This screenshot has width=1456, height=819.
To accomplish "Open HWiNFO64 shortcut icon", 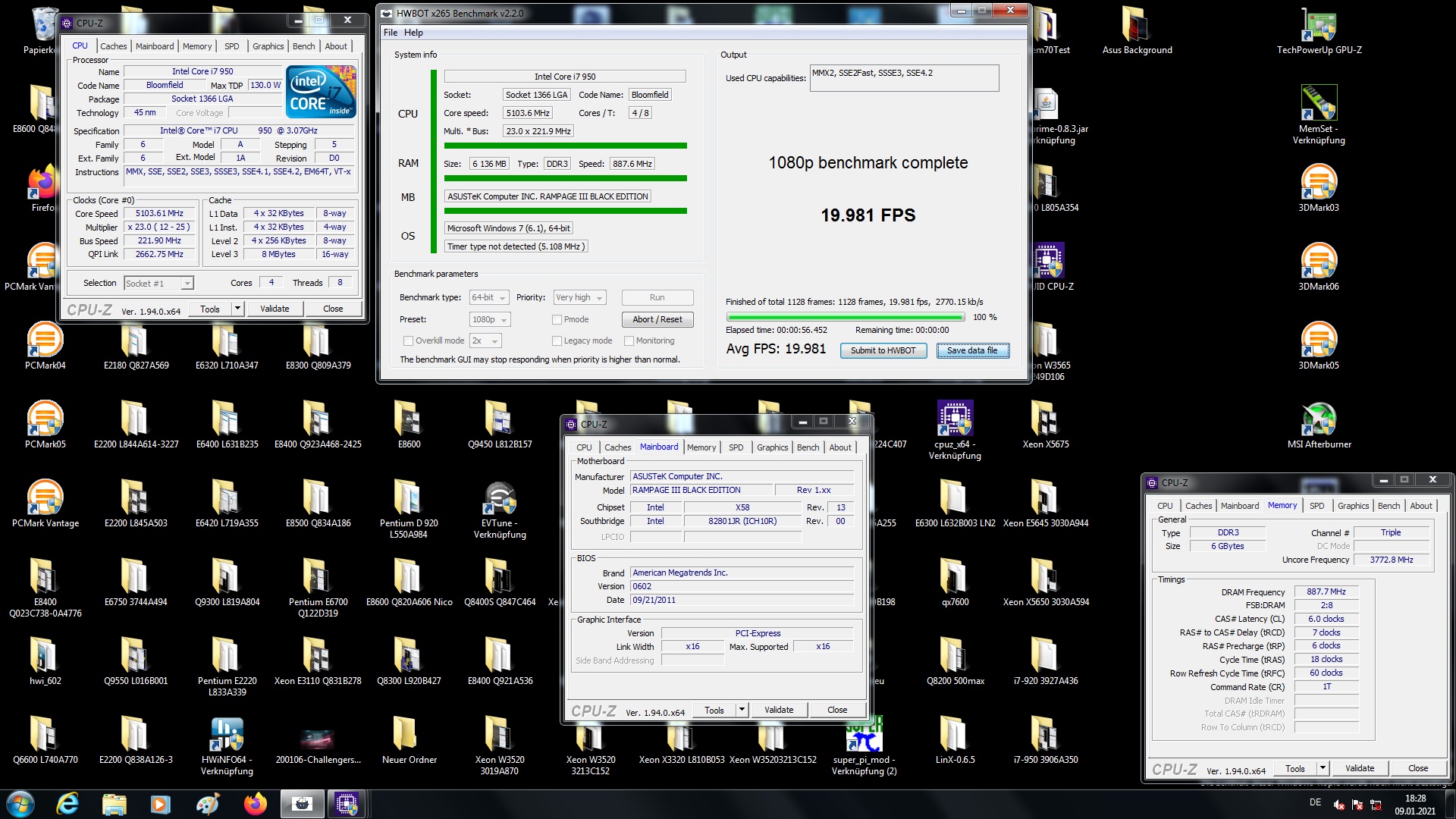I will pos(227,746).
